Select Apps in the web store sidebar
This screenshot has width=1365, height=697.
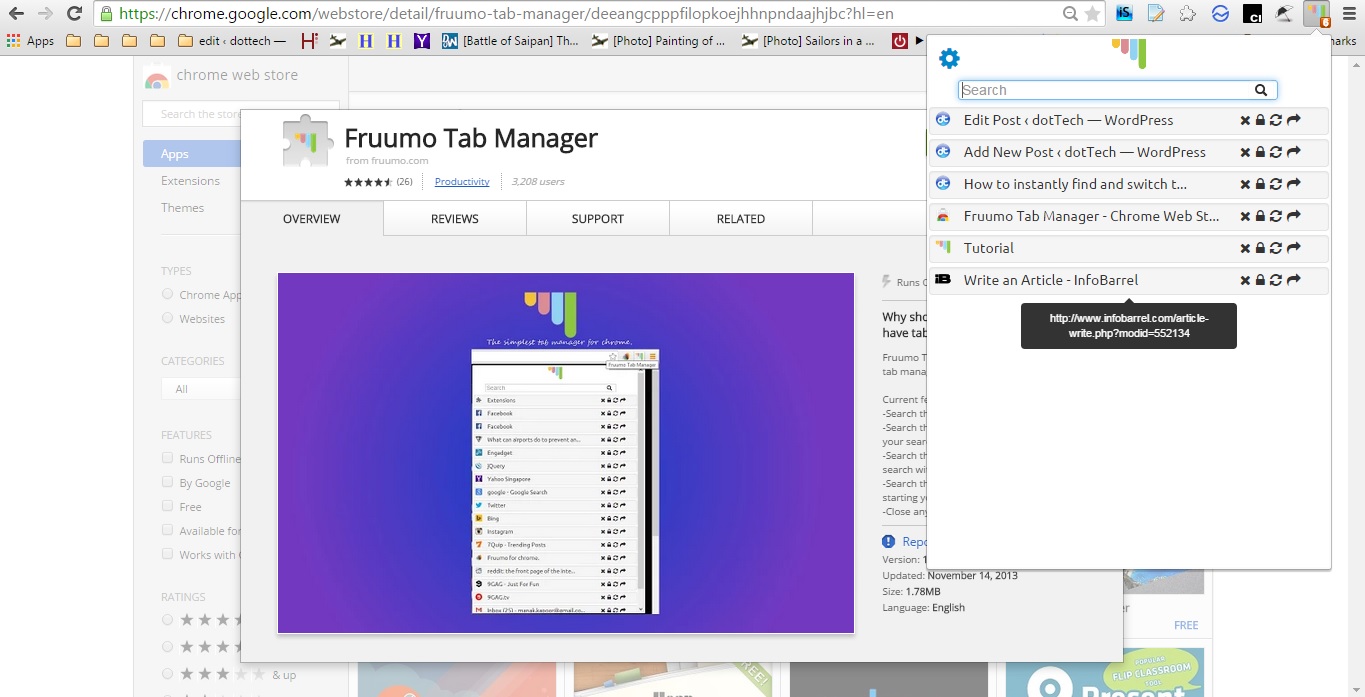coord(192,154)
